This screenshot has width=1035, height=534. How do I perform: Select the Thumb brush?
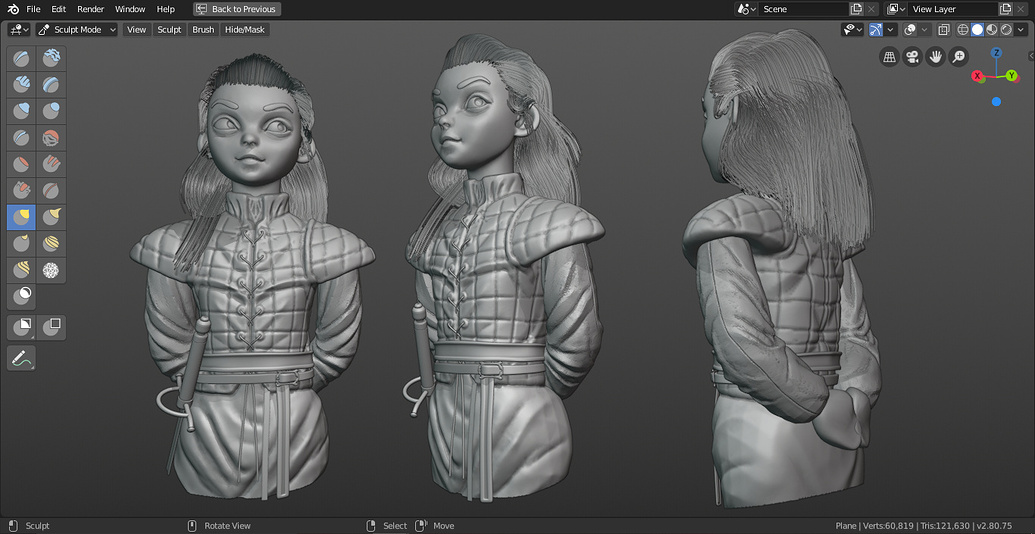point(21,244)
